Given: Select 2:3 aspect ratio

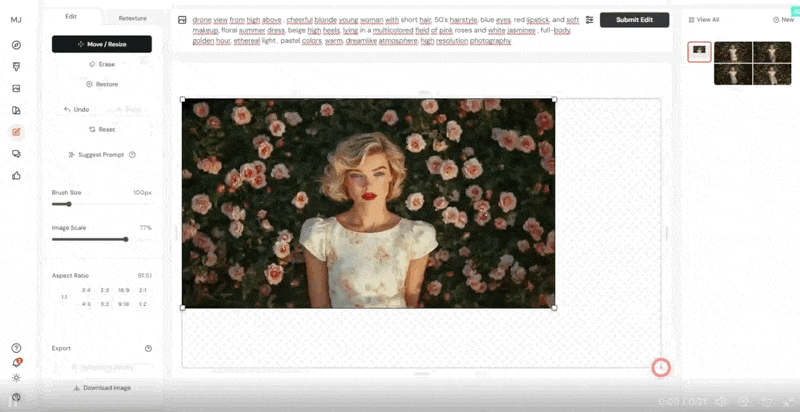Looking at the screenshot, I should tap(105, 290).
